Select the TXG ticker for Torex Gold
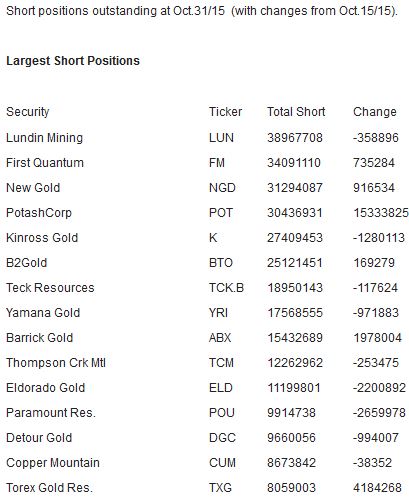 [220, 488]
